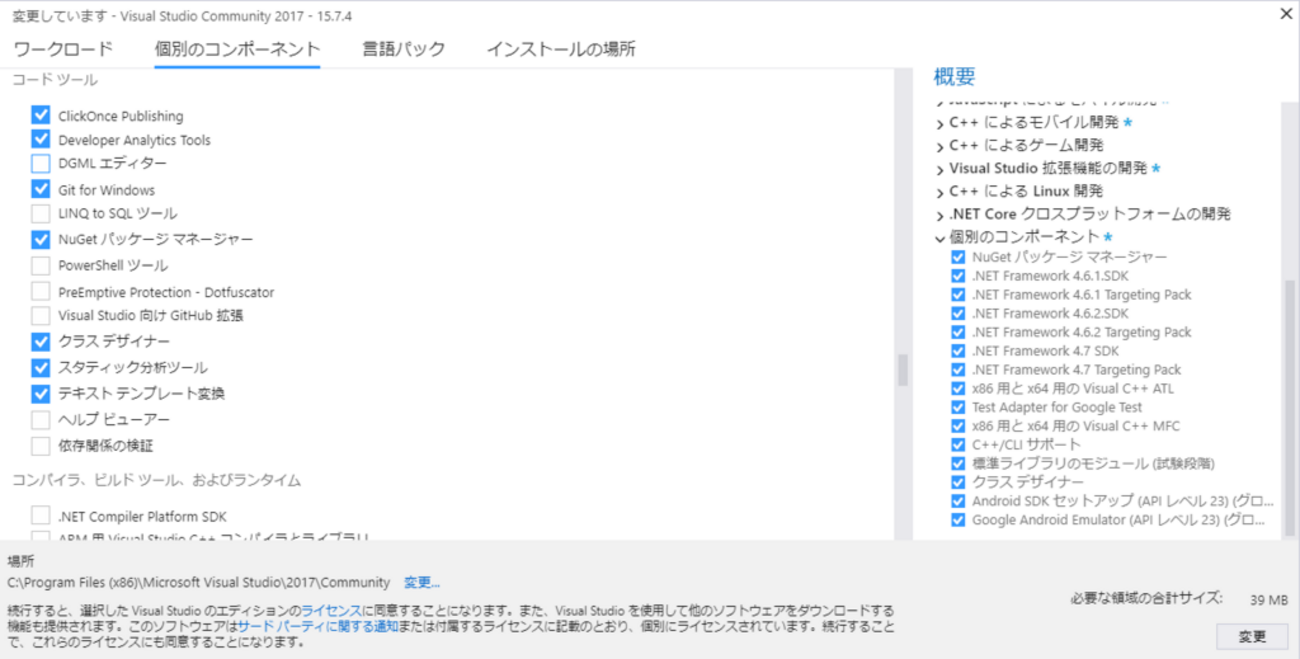Check PreEmptive Protection - Dotfuscator

(40, 292)
